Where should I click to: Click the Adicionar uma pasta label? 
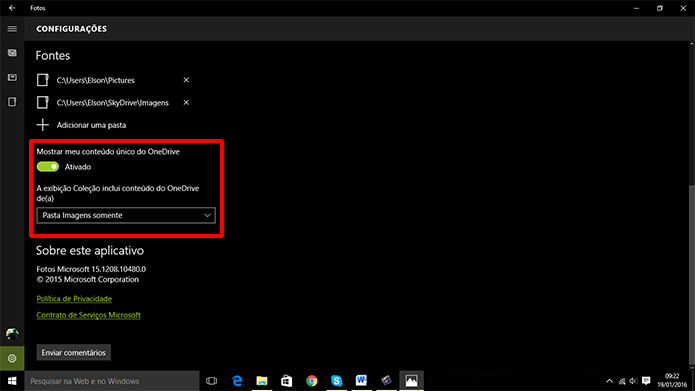click(91, 125)
